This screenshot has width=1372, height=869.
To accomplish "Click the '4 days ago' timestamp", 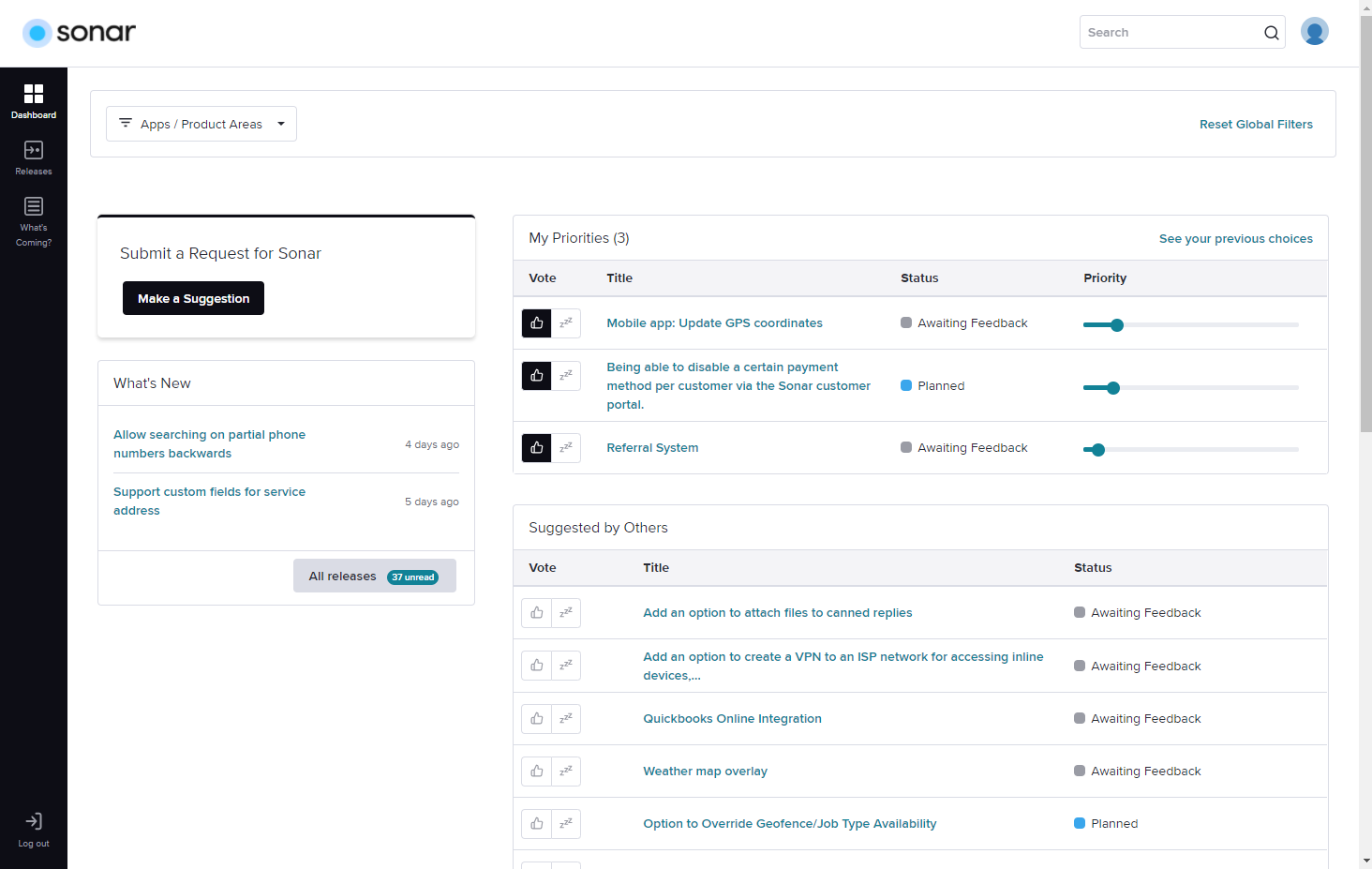I will (x=432, y=444).
